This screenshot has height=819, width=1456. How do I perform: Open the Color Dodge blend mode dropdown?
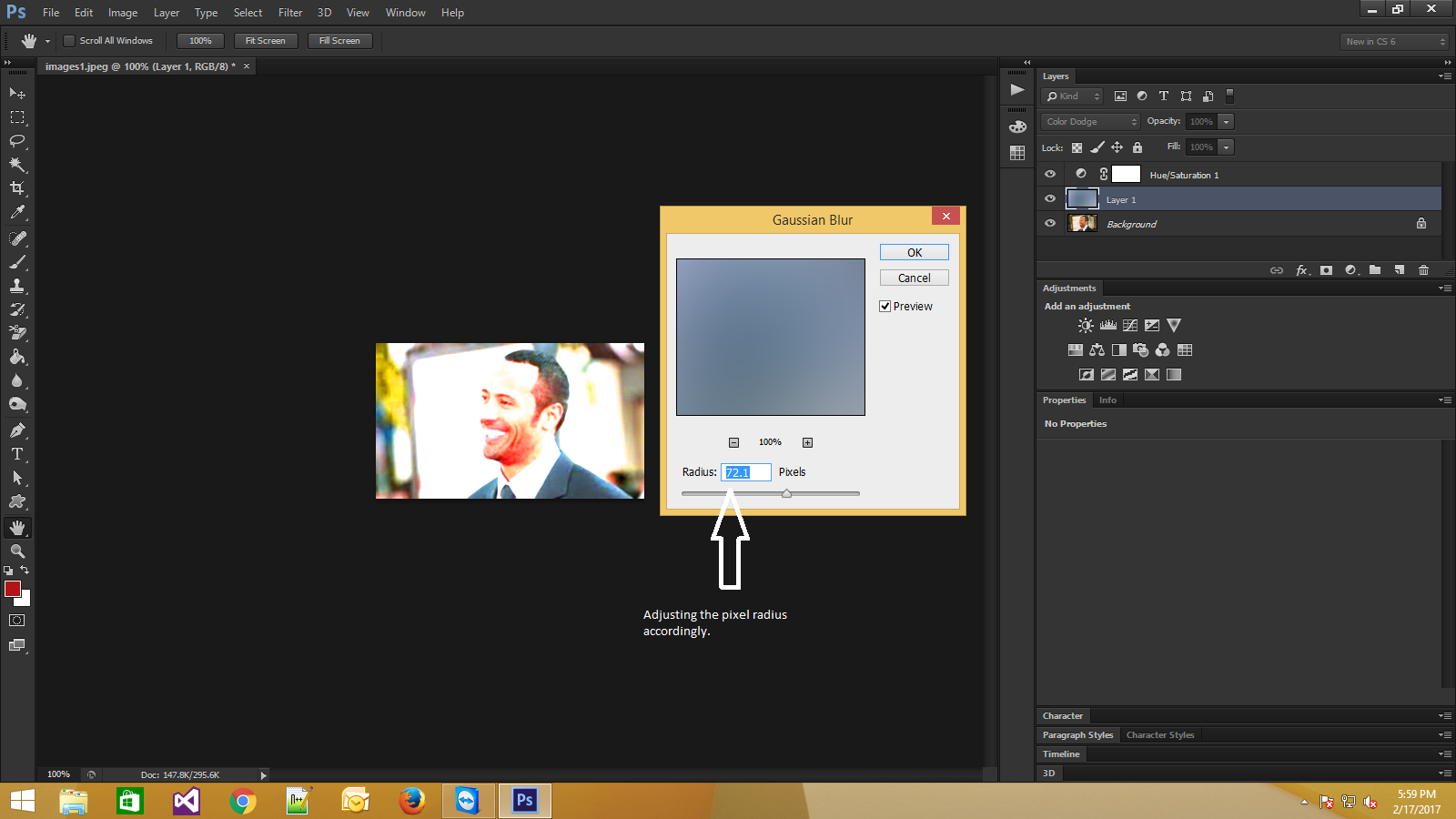[1090, 121]
